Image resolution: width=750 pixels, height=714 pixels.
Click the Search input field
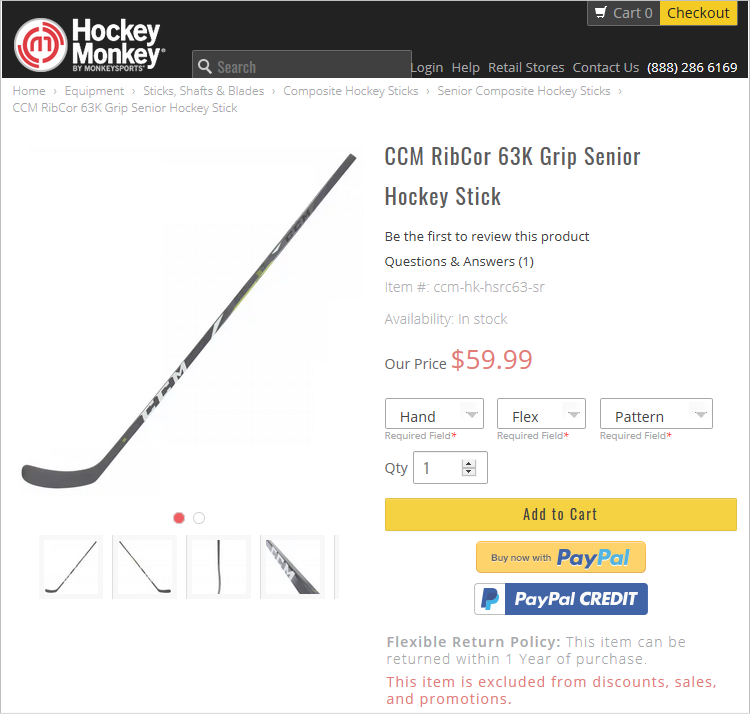[x=302, y=64]
